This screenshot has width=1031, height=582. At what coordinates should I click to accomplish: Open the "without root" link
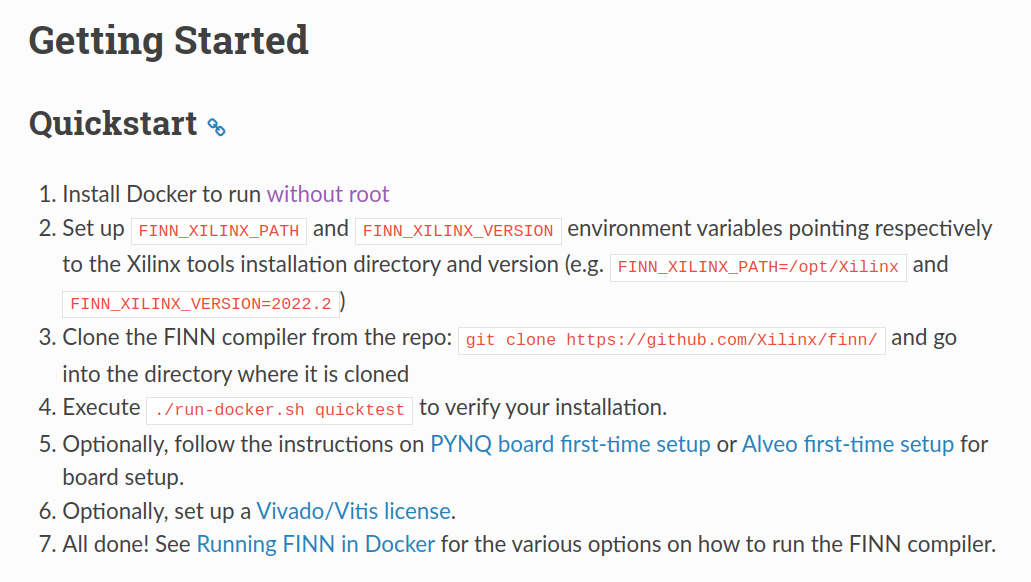pyautogui.click(x=328, y=194)
